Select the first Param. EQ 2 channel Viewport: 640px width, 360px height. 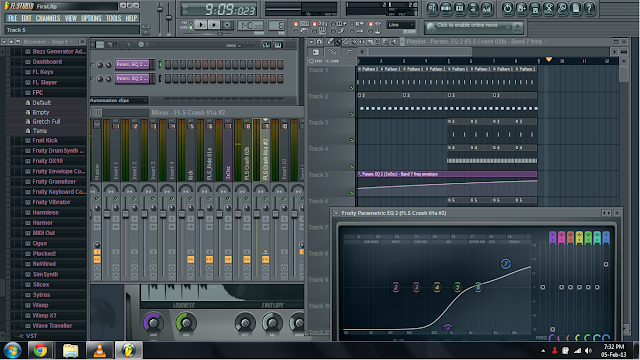pos(133,64)
